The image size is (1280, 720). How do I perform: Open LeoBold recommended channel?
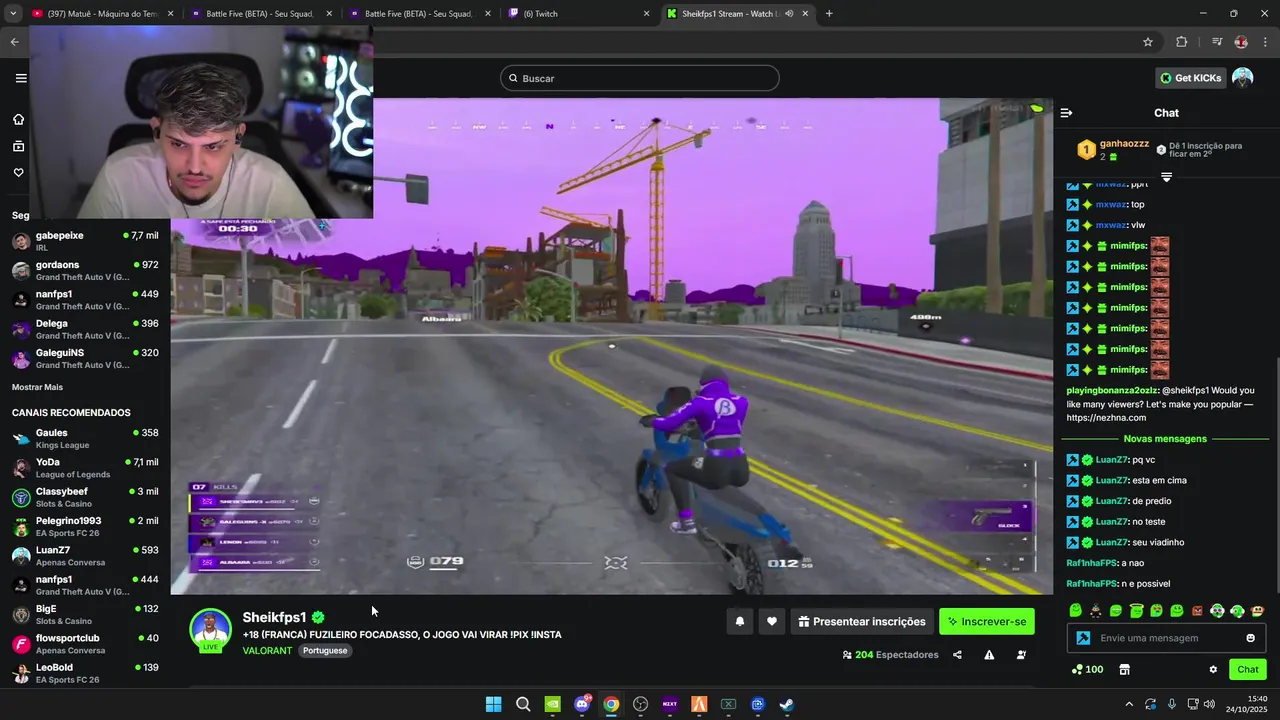click(x=85, y=673)
